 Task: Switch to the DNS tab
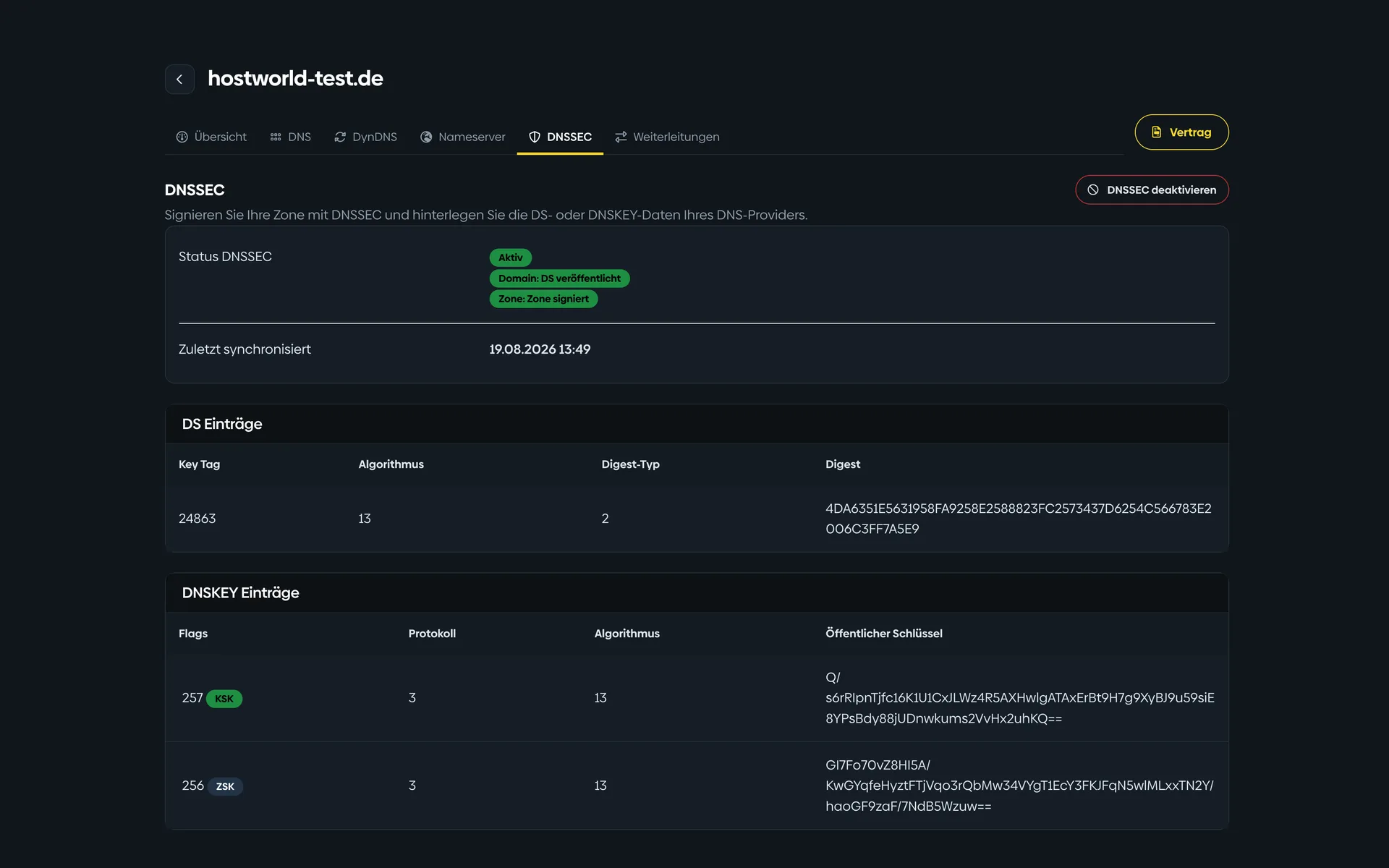pyautogui.click(x=290, y=137)
